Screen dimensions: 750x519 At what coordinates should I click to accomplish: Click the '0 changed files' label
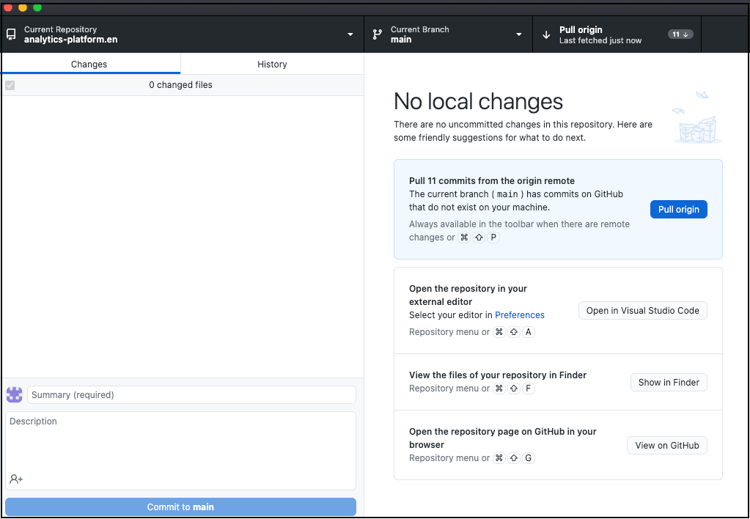(180, 85)
